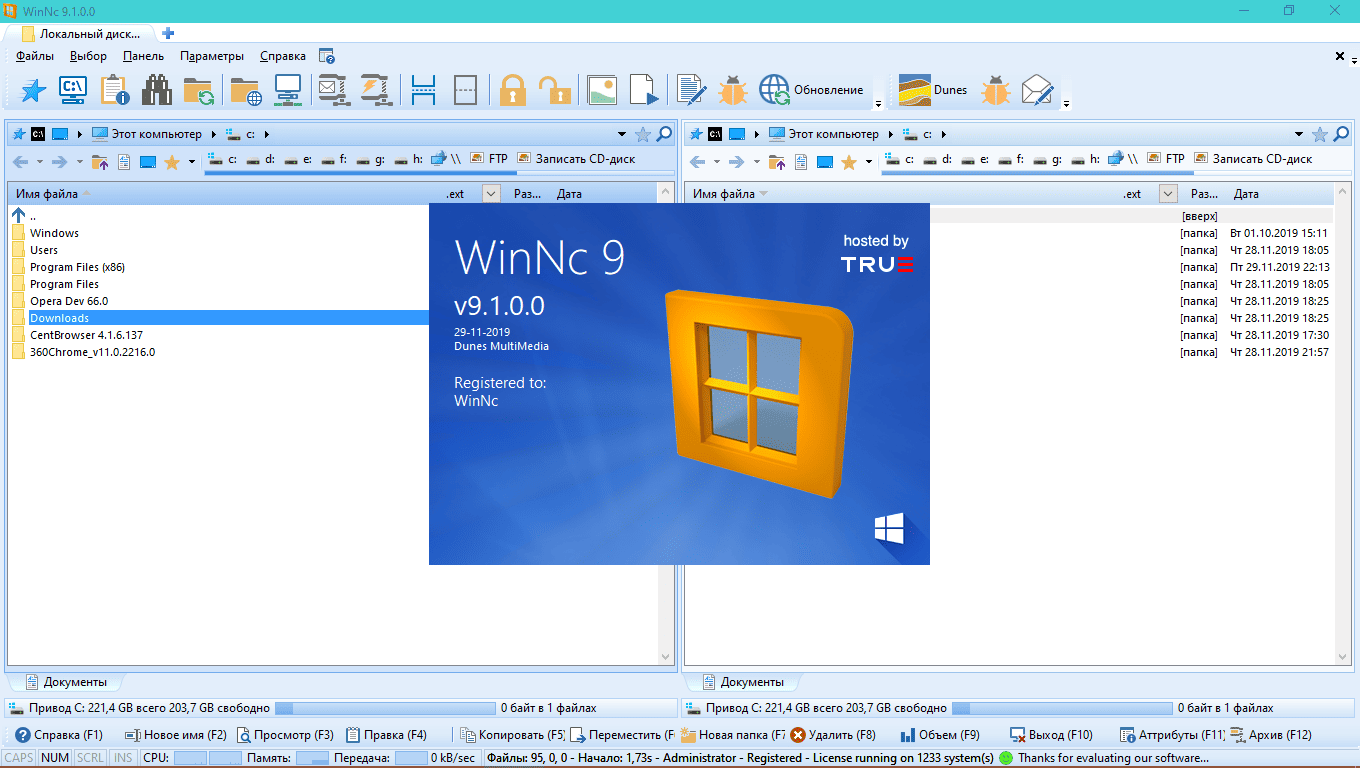Click the Документы tab in right panel

pyautogui.click(x=743, y=682)
